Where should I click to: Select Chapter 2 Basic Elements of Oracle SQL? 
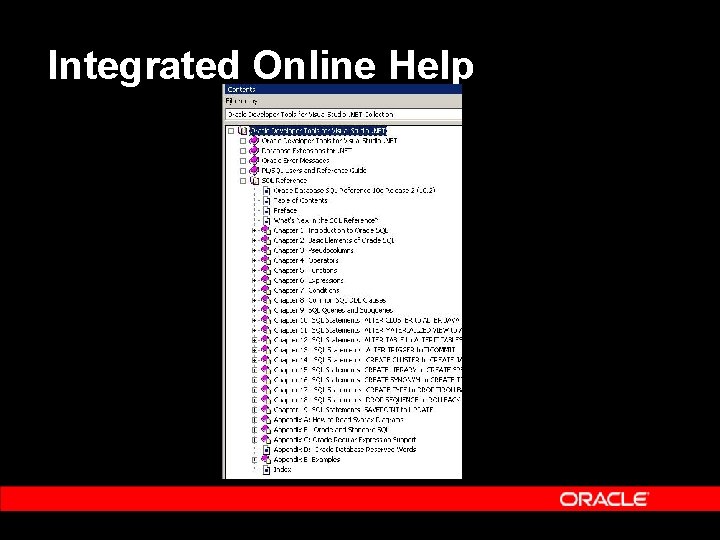pos(334,241)
